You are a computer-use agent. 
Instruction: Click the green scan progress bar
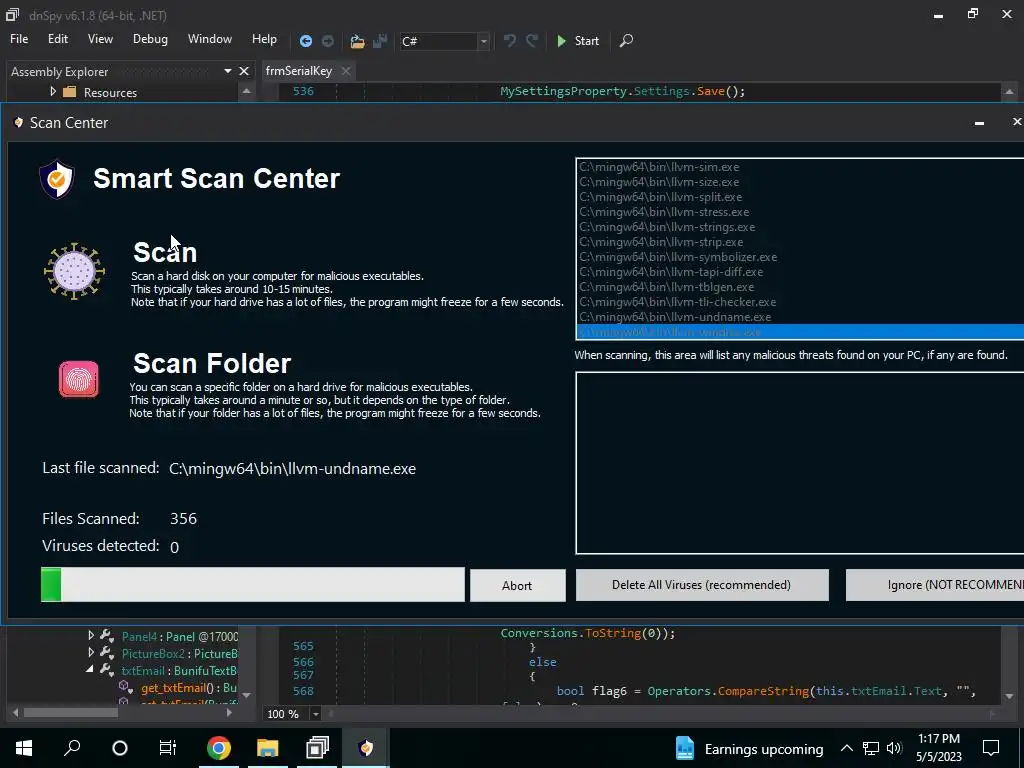[x=253, y=584]
